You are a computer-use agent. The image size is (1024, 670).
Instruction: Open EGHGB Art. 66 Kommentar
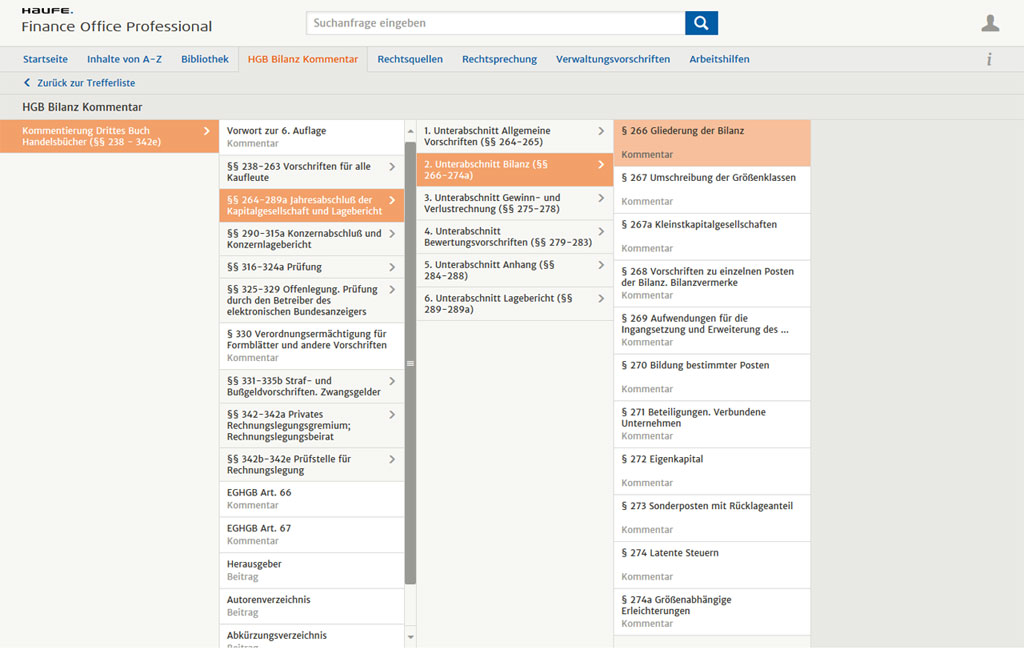point(312,499)
